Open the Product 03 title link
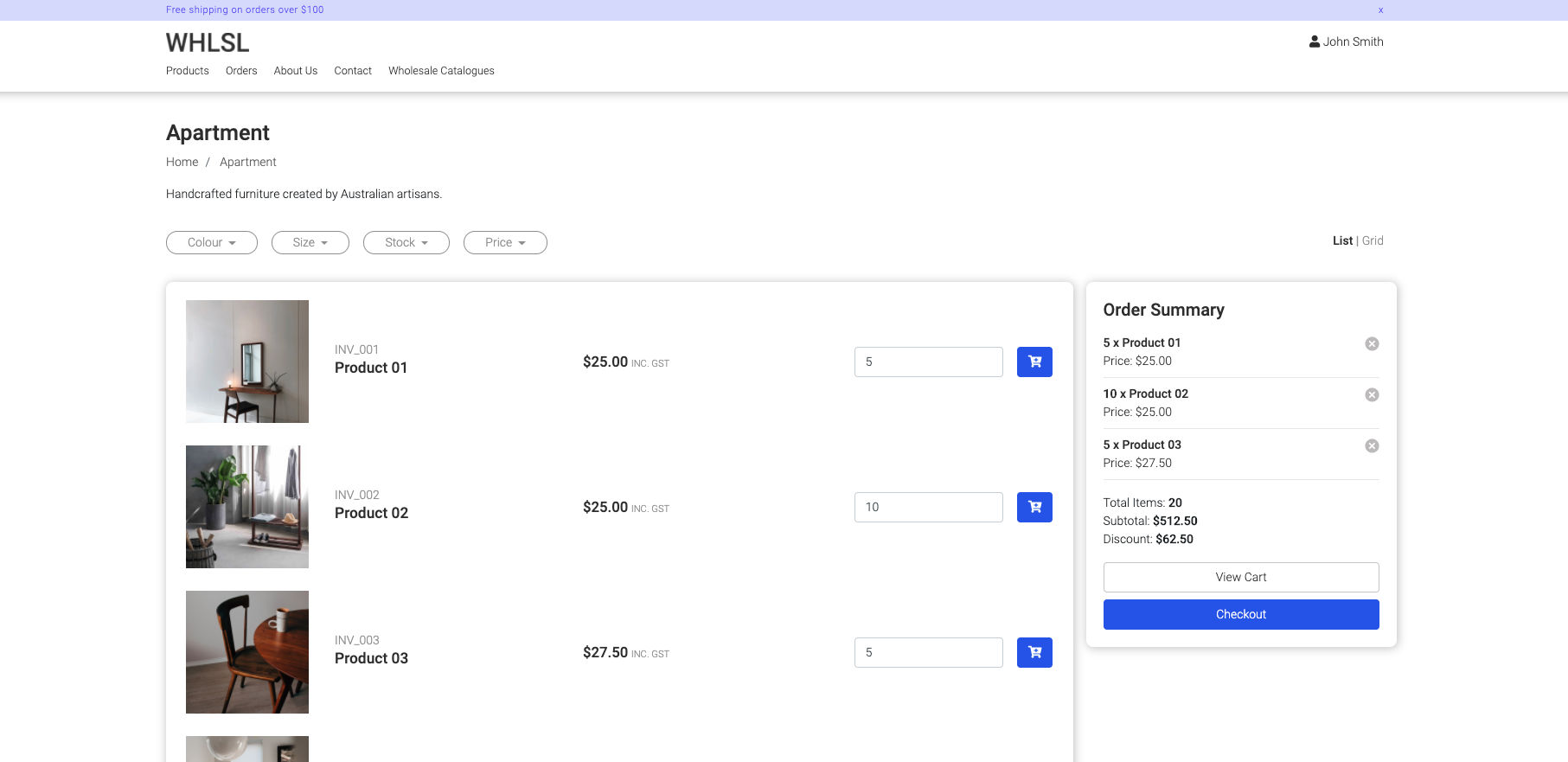The width and height of the screenshot is (1568, 762). (371, 658)
